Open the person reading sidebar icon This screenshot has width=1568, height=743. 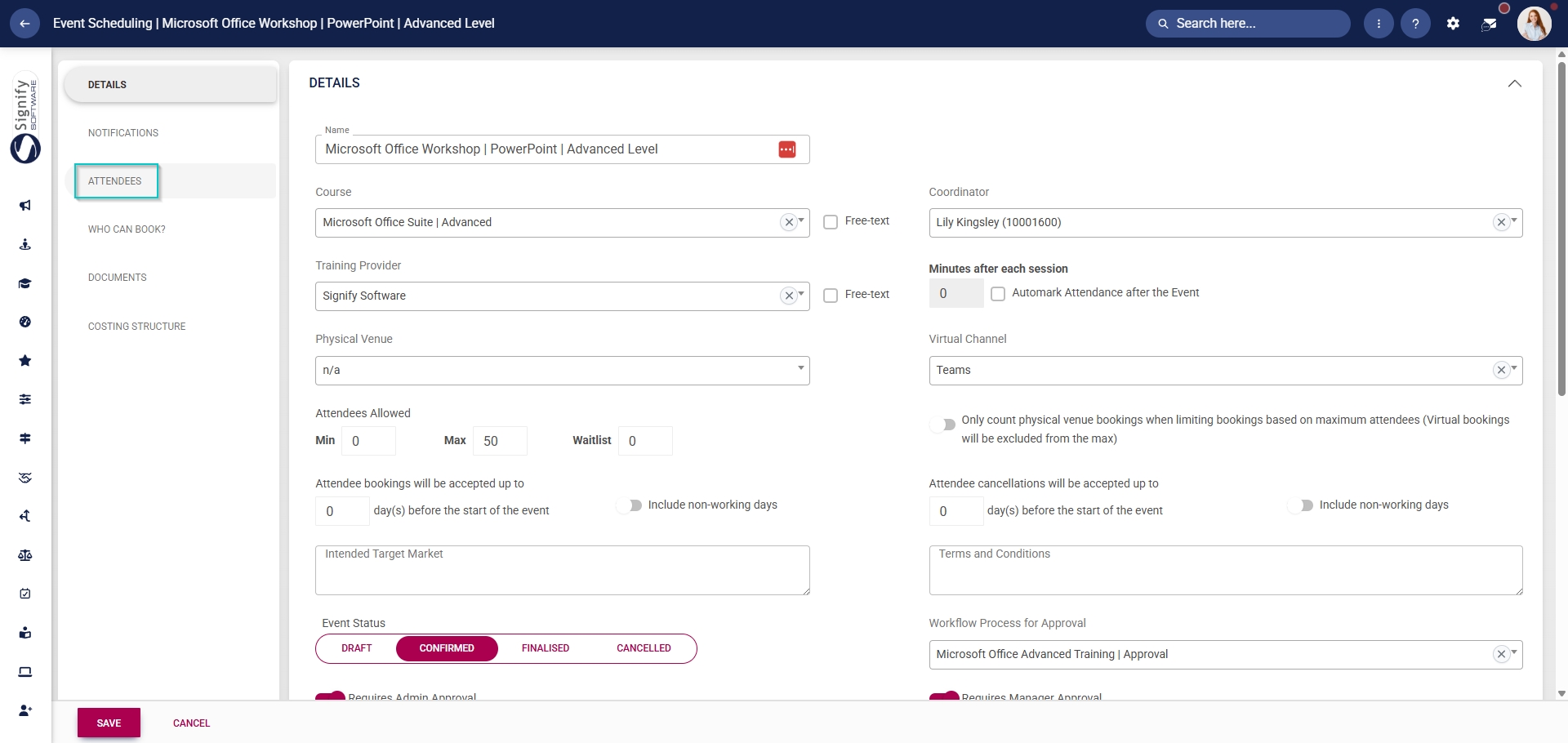click(x=25, y=633)
